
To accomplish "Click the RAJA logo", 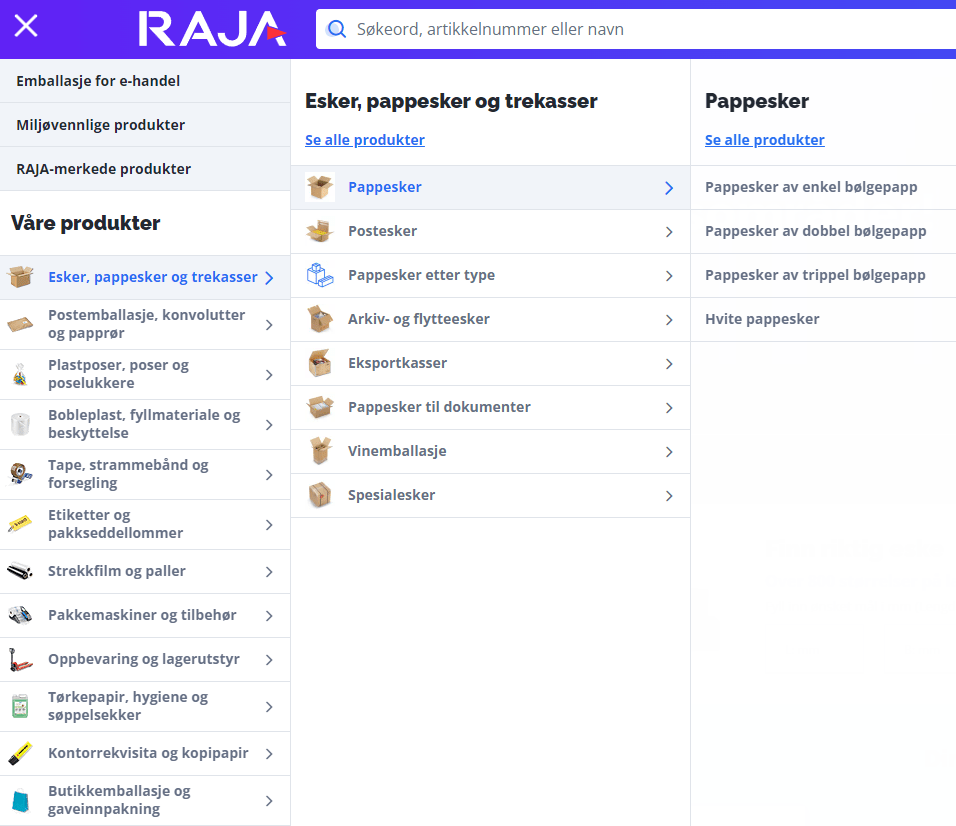I will click(x=212, y=29).
